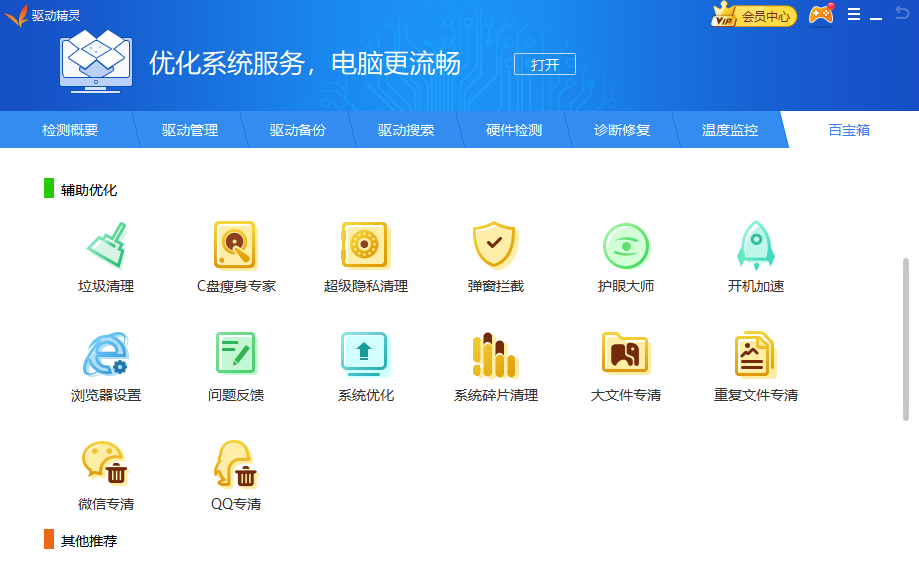This screenshot has height=578, width=919.
Task: Click the vertical scrollbar thumb
Action: (x=906, y=339)
